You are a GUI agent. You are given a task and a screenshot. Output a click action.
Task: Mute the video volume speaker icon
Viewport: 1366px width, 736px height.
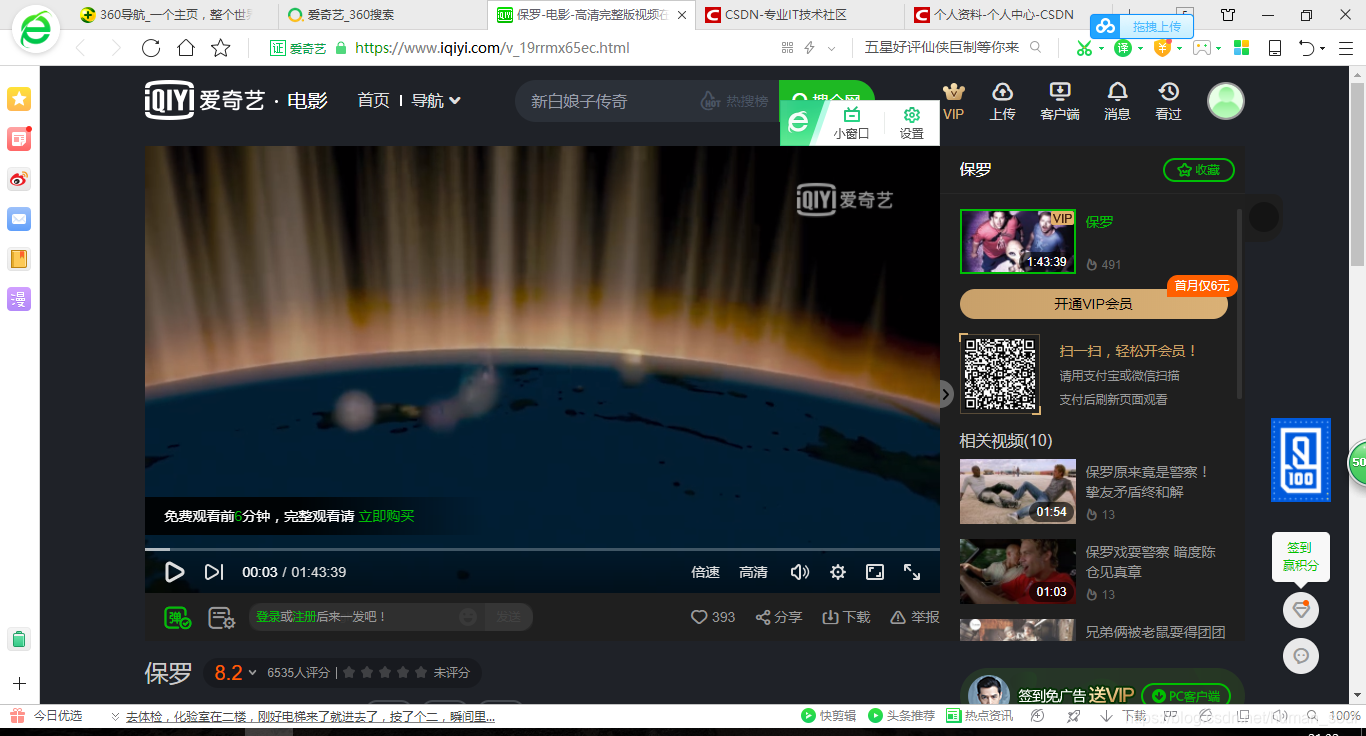(800, 572)
